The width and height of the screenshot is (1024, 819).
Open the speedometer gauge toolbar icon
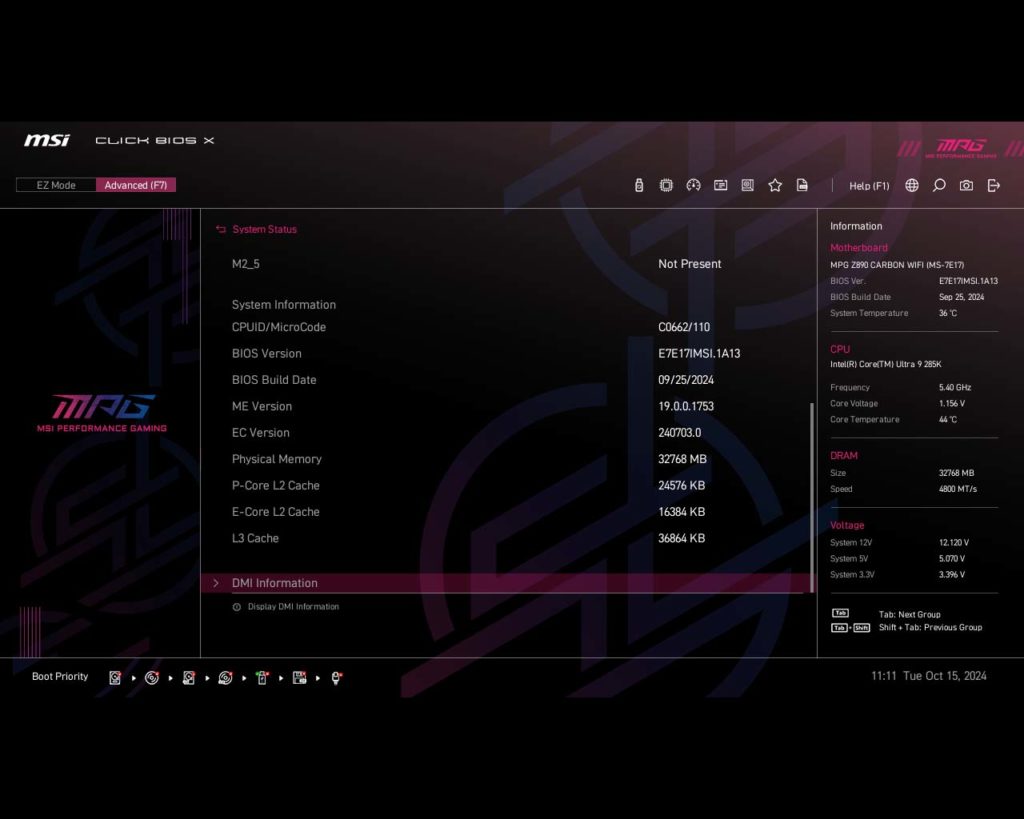(694, 185)
